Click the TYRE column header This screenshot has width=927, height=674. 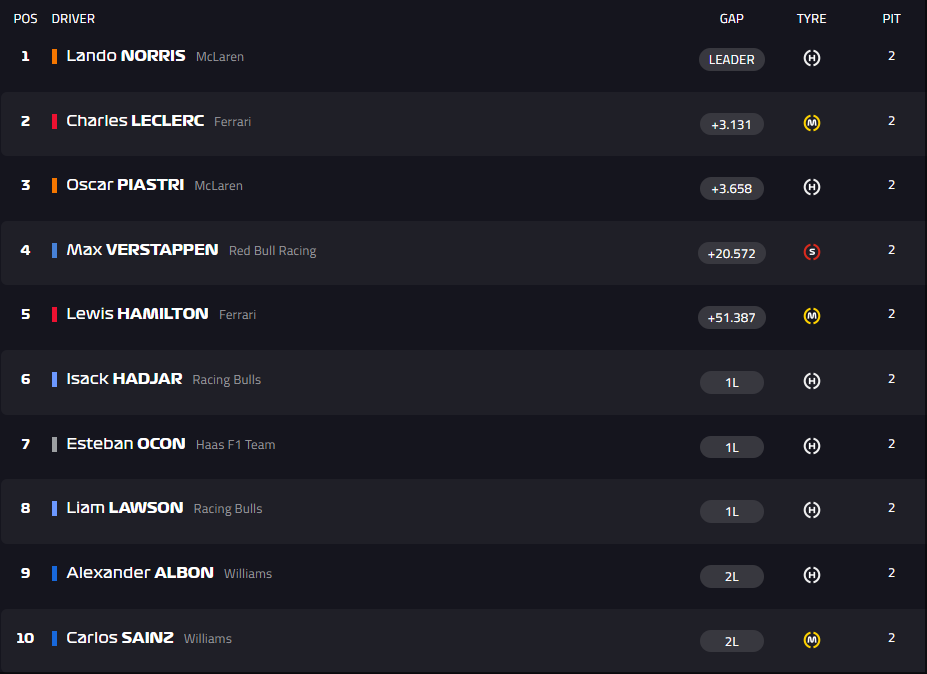(x=812, y=19)
